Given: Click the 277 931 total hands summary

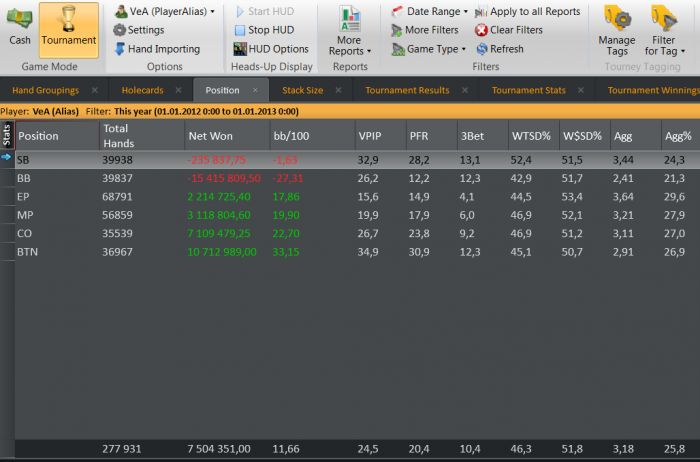Looking at the screenshot, I should click(x=121, y=449).
